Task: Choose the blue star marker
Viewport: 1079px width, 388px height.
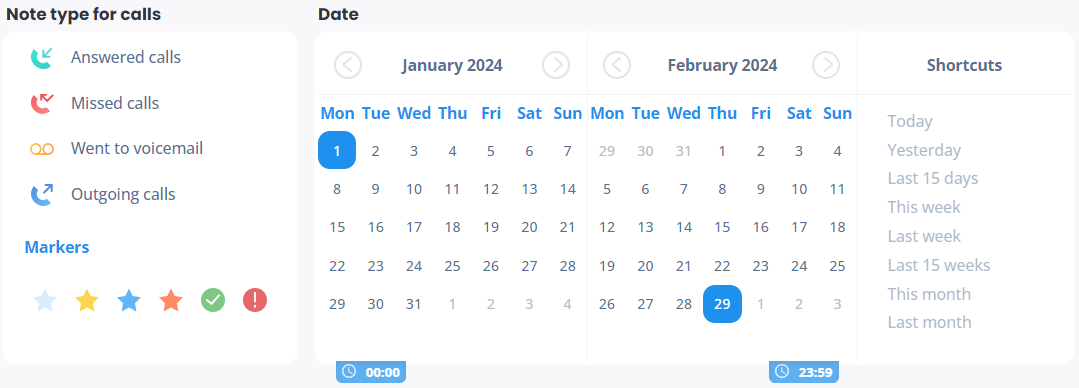Action: 129,301
